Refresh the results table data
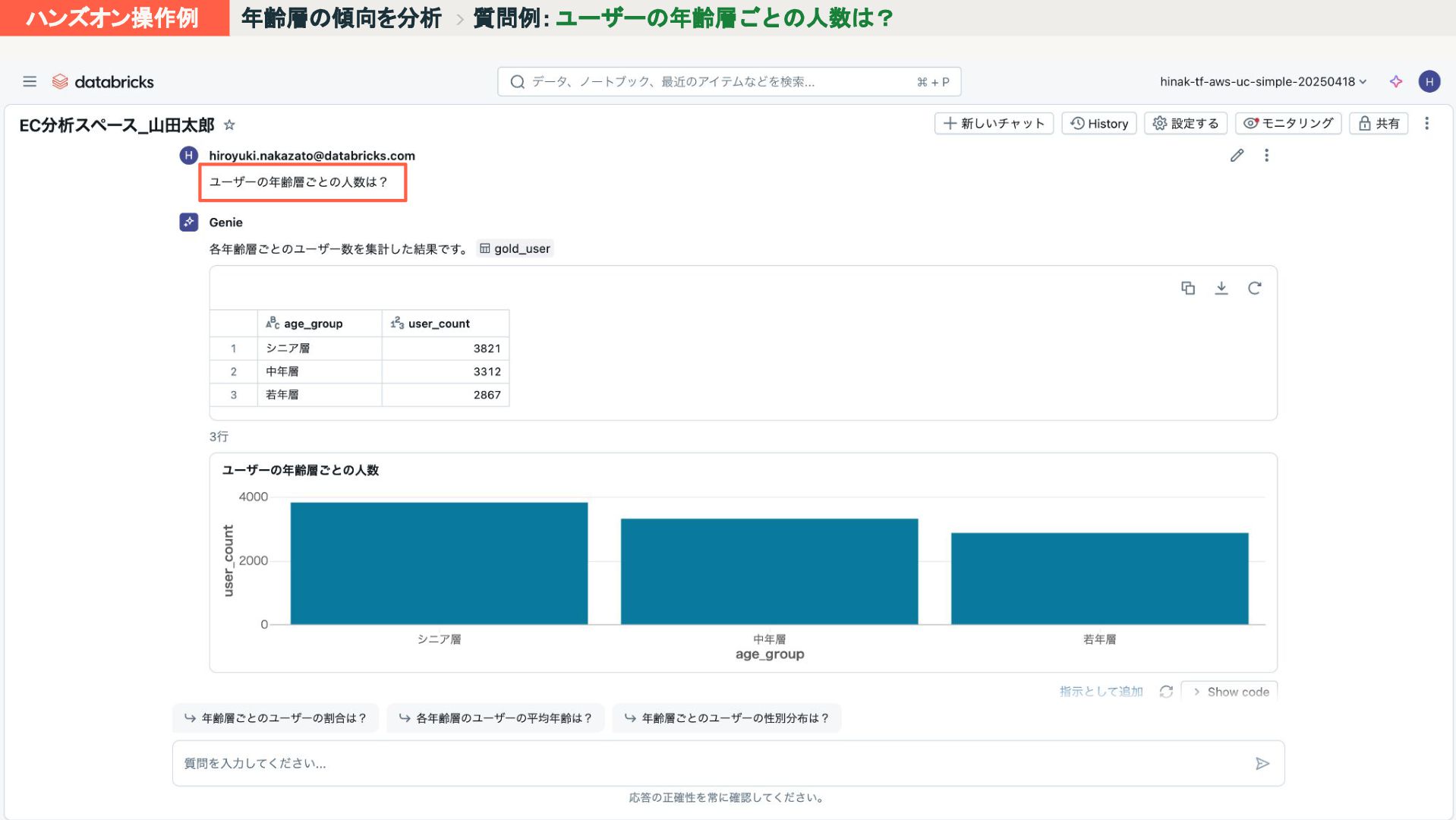Image resolution: width=1456 pixels, height=820 pixels. 1254,288
